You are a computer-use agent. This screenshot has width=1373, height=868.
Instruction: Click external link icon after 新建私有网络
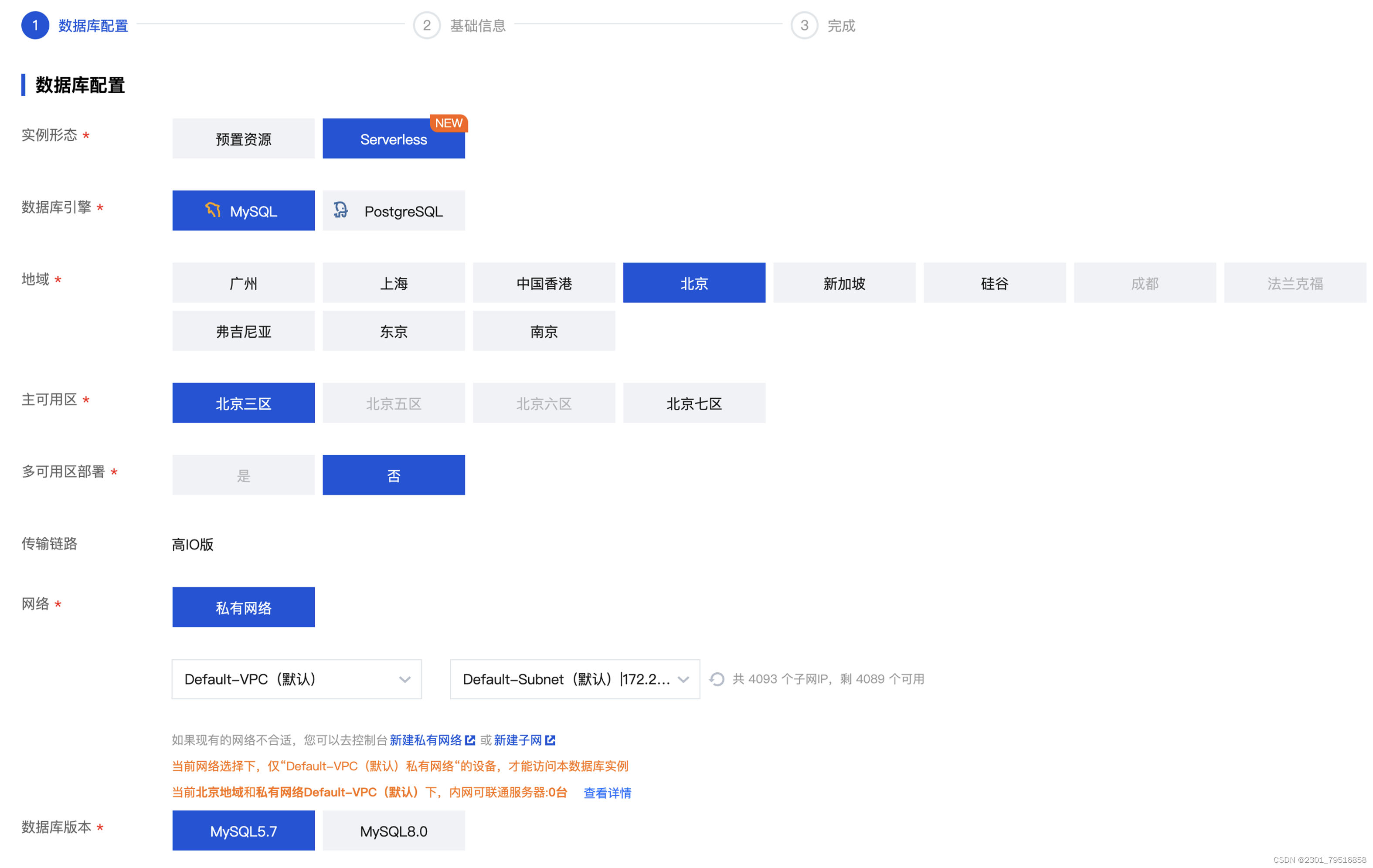click(470, 740)
